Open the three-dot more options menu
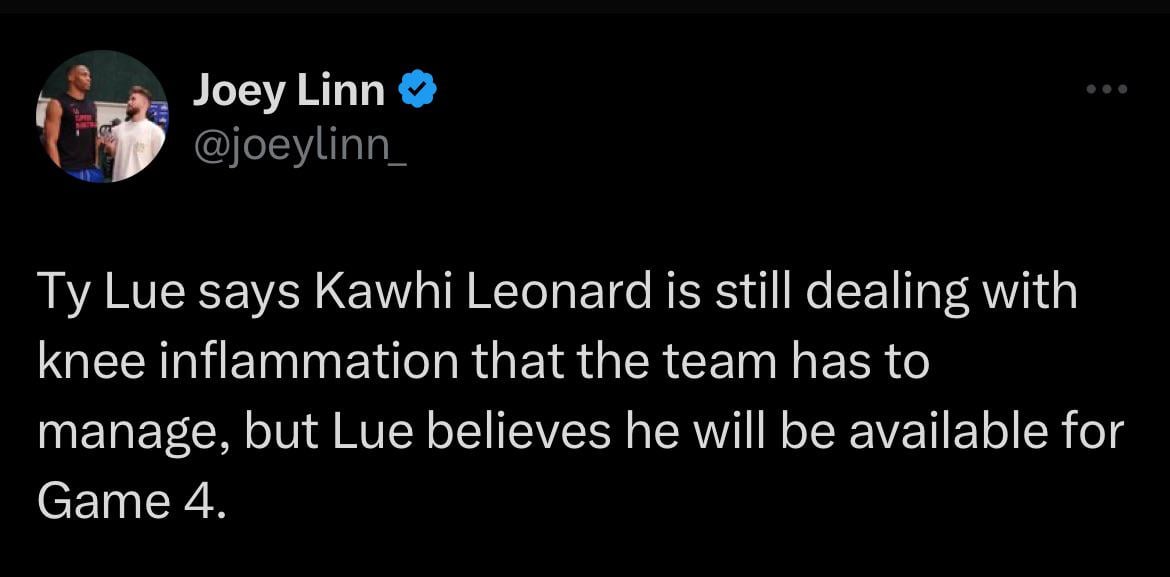This screenshot has width=1170, height=577. click(x=1107, y=90)
